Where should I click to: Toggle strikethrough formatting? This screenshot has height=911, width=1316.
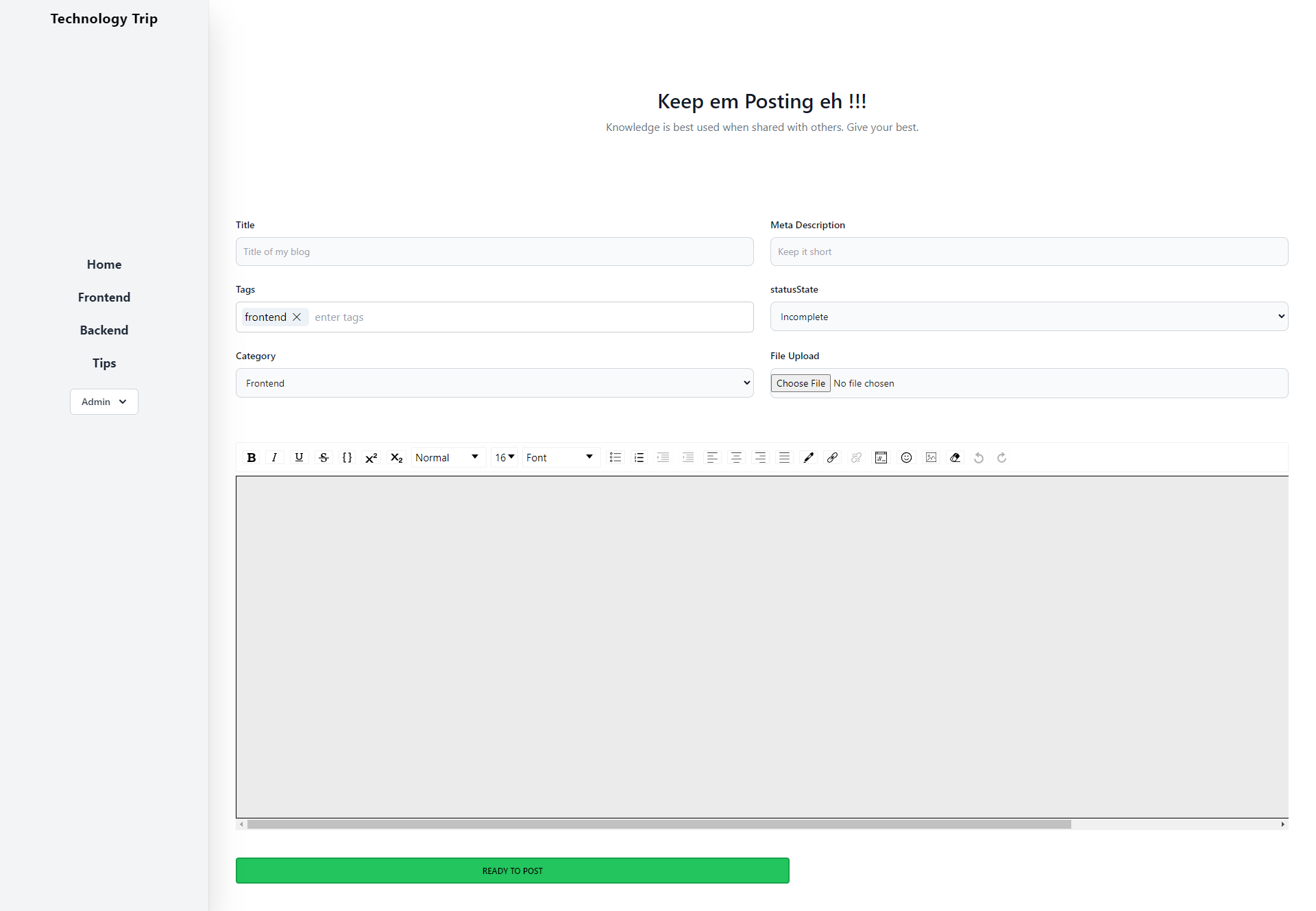pos(323,457)
